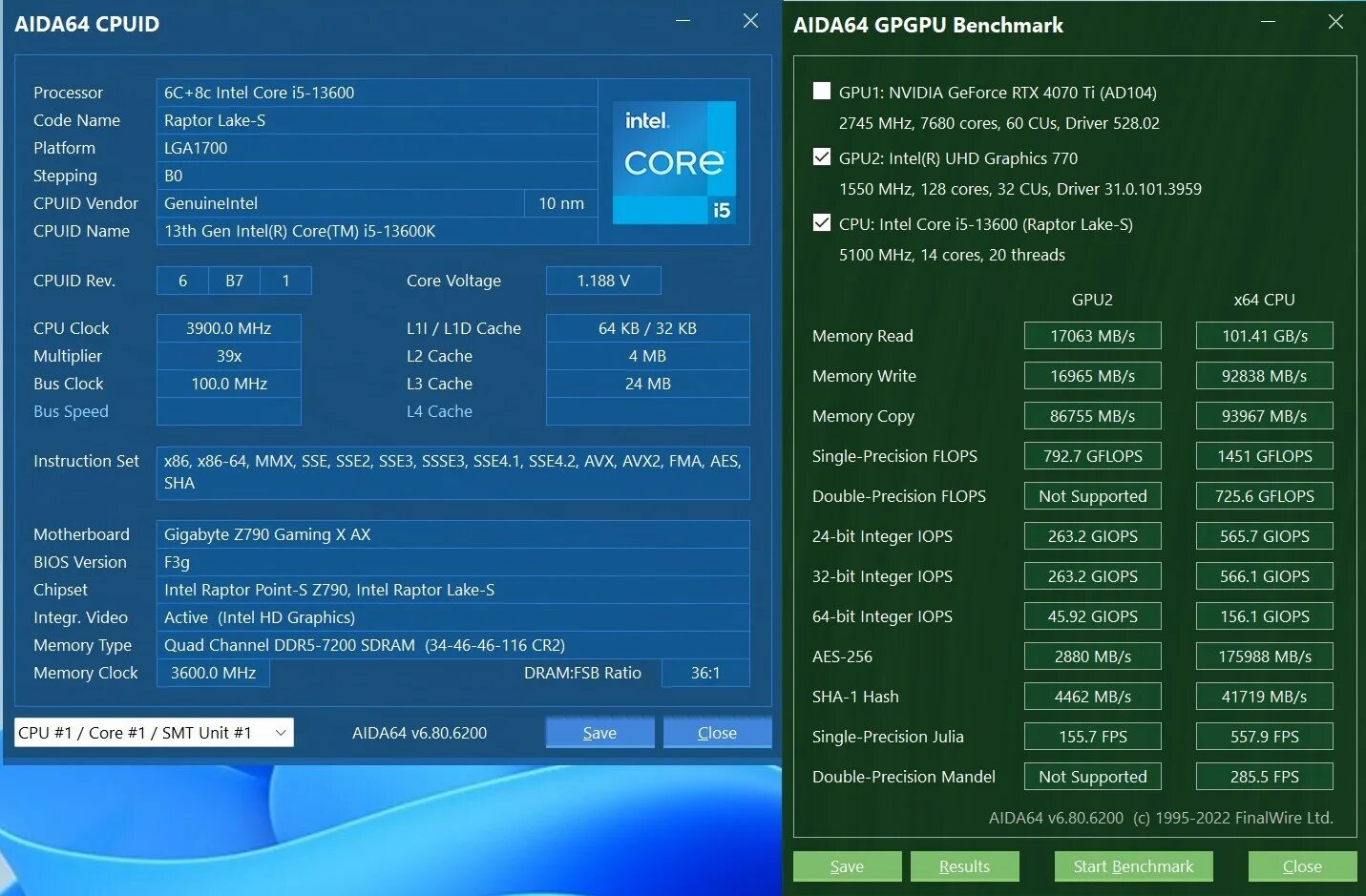Image resolution: width=1366 pixels, height=896 pixels.
Task: Click GPU2 Memory Read result 17063 MB/s
Action: tap(1092, 336)
